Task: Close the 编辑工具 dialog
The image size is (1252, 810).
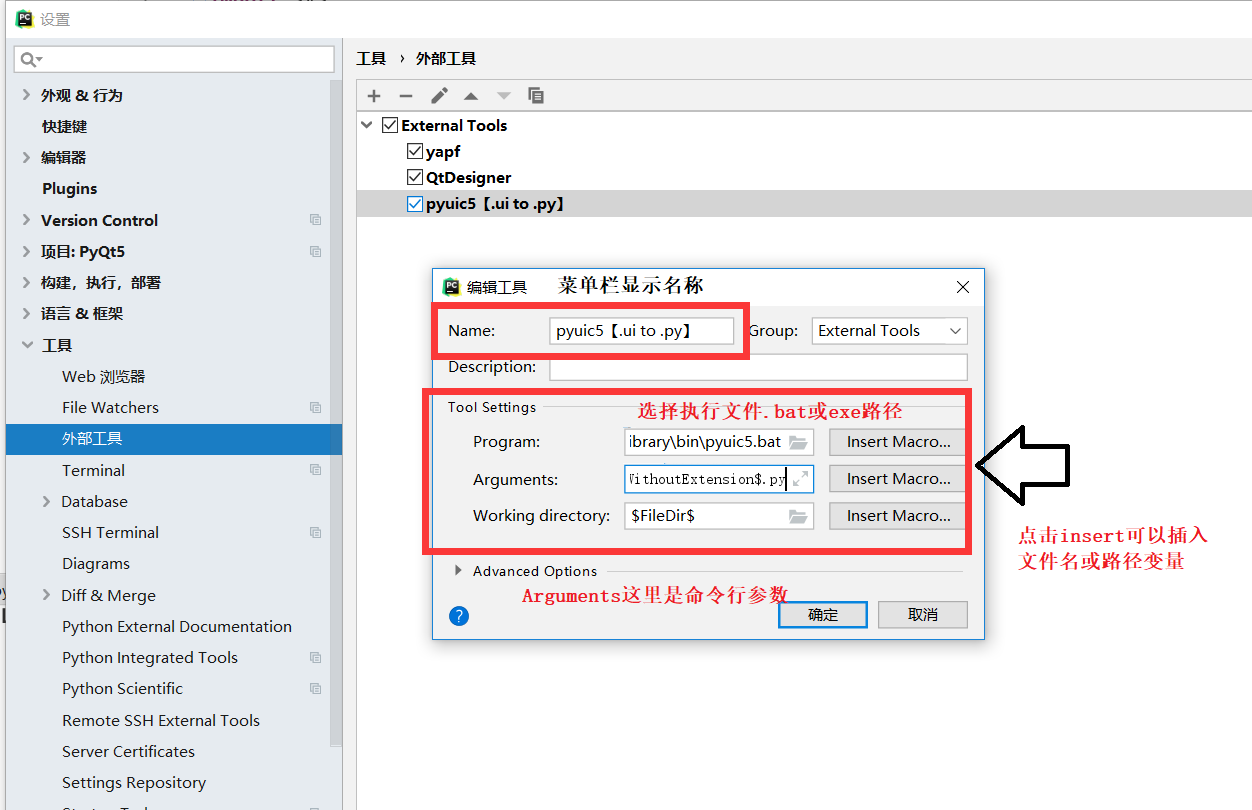Action: click(963, 287)
